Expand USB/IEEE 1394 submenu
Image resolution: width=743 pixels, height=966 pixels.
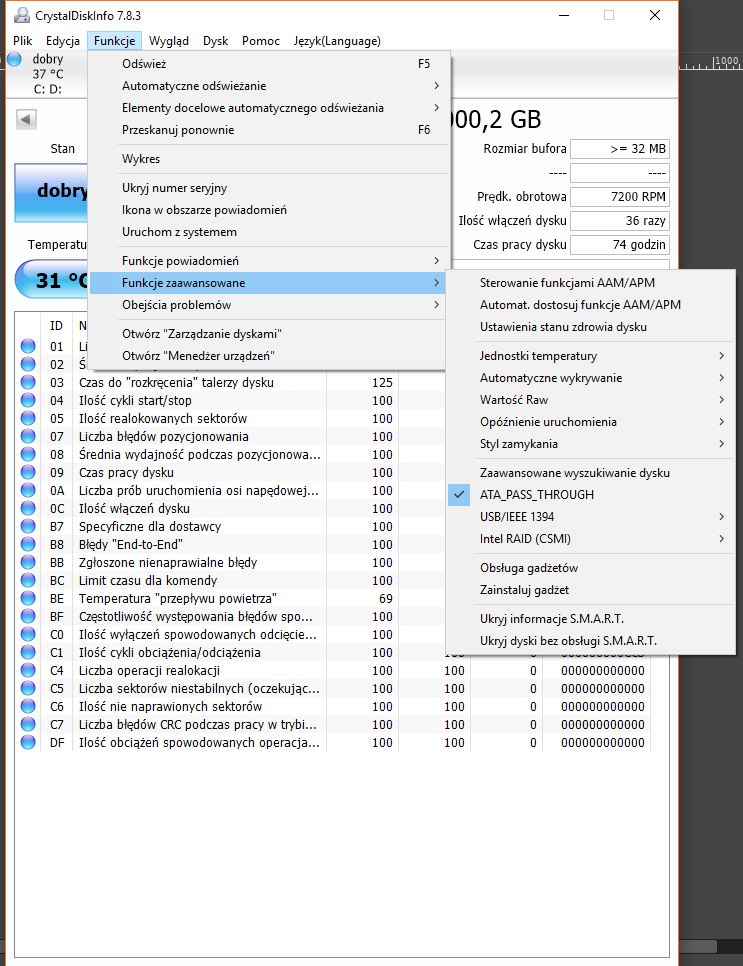[590, 517]
